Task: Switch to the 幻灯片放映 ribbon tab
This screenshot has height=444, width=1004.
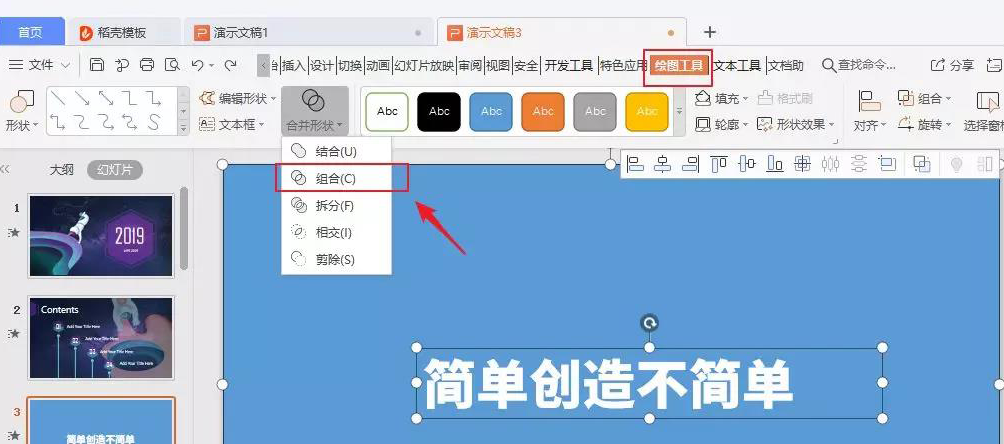Action: (424, 65)
